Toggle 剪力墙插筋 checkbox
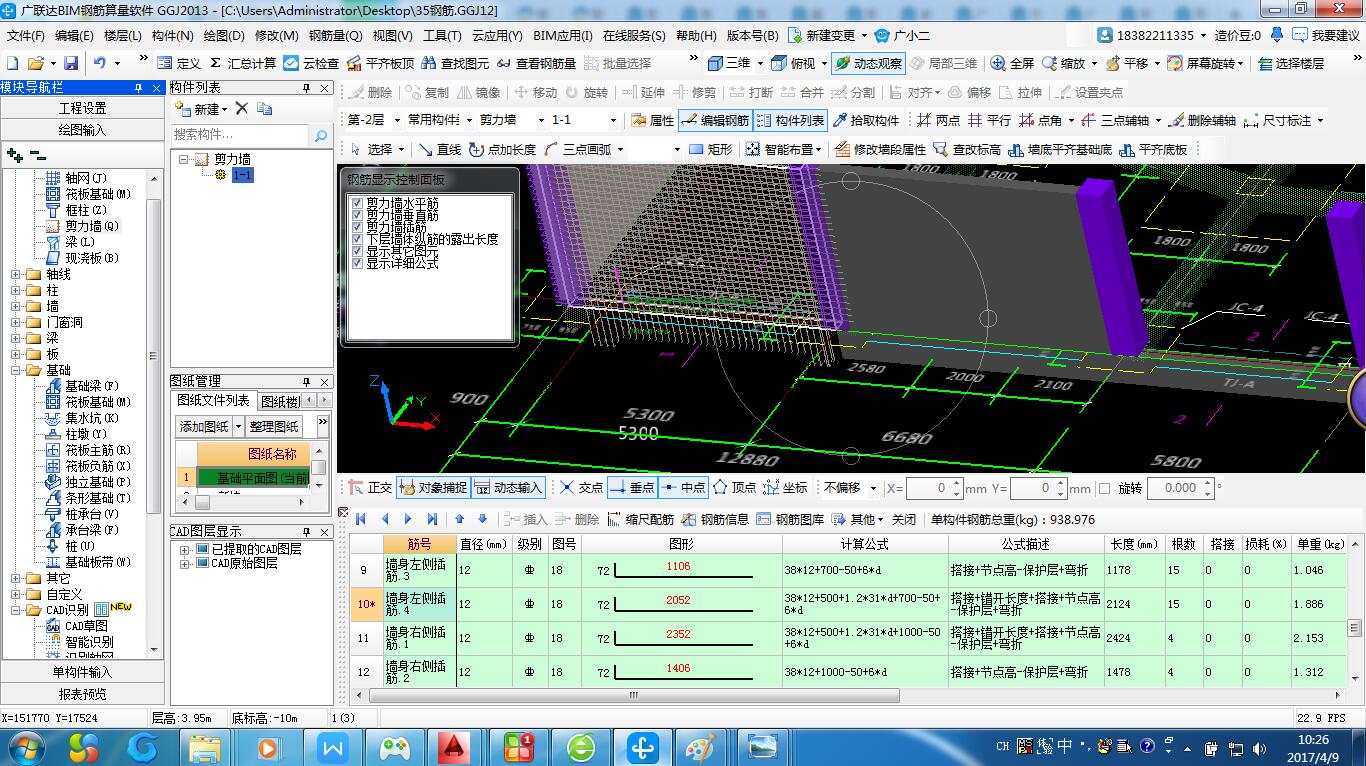This screenshot has width=1366, height=766. (x=357, y=227)
